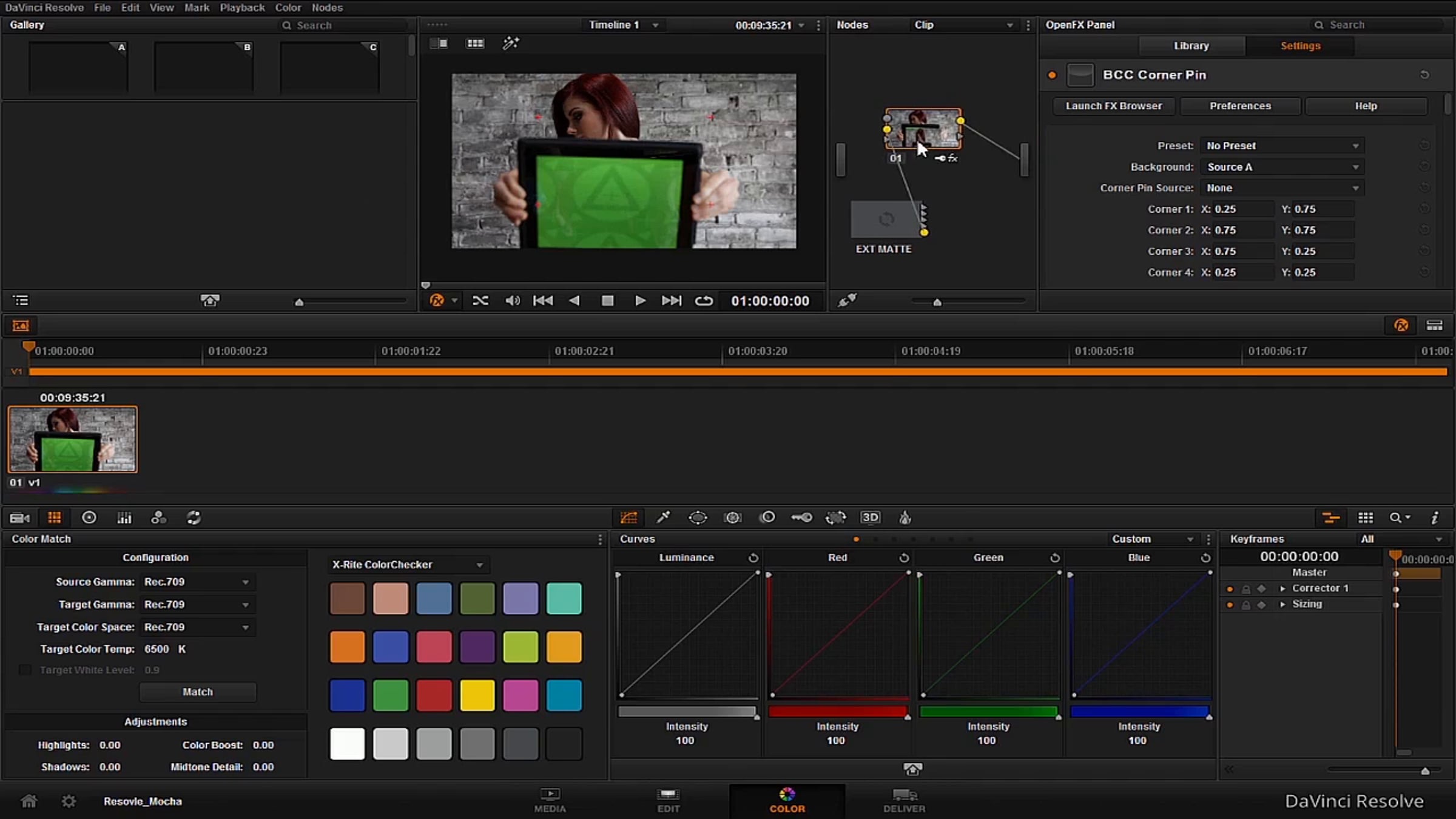Viewport: 1456px width, 819px height.
Task: Open the Target Gamma dropdown
Action: pyautogui.click(x=197, y=604)
